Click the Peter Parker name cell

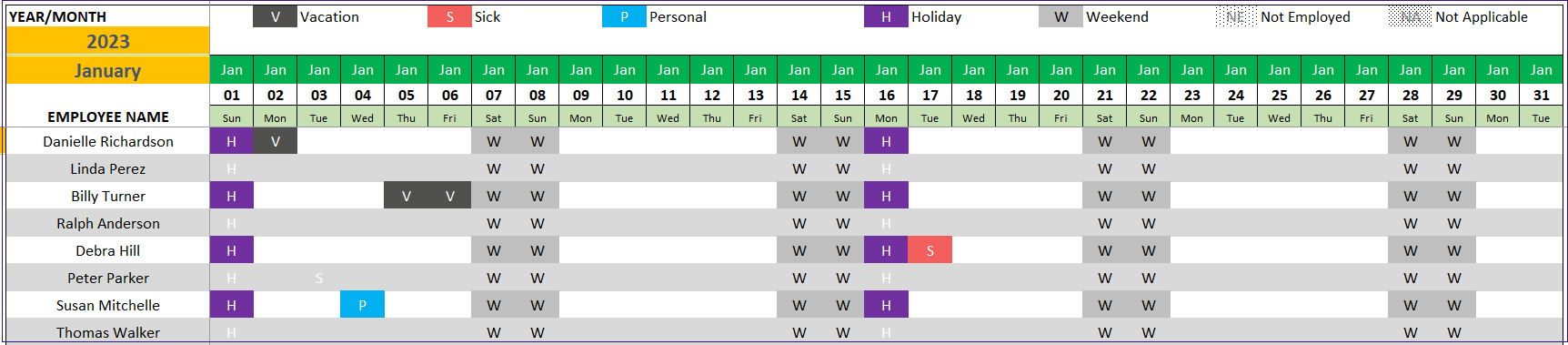pyautogui.click(x=107, y=278)
